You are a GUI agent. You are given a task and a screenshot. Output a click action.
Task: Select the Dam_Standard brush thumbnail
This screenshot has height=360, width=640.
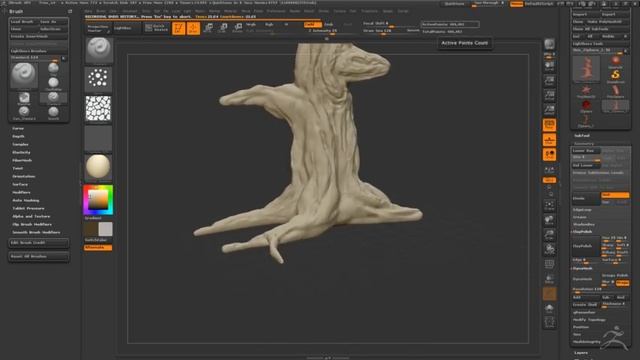(24, 112)
